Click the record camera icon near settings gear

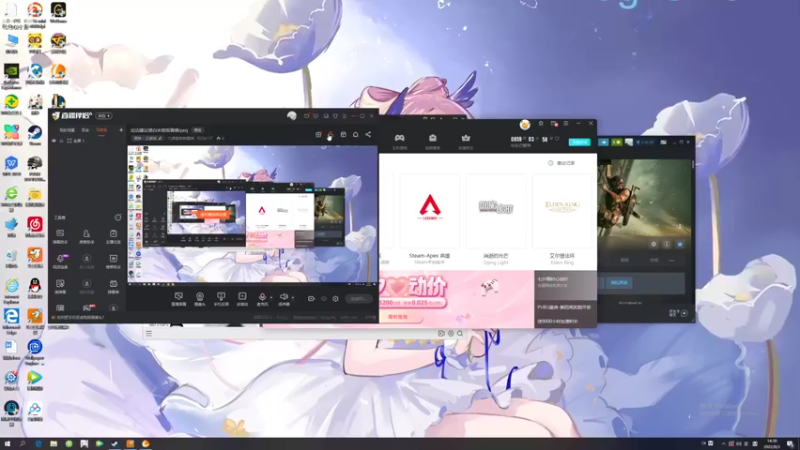[x=311, y=298]
